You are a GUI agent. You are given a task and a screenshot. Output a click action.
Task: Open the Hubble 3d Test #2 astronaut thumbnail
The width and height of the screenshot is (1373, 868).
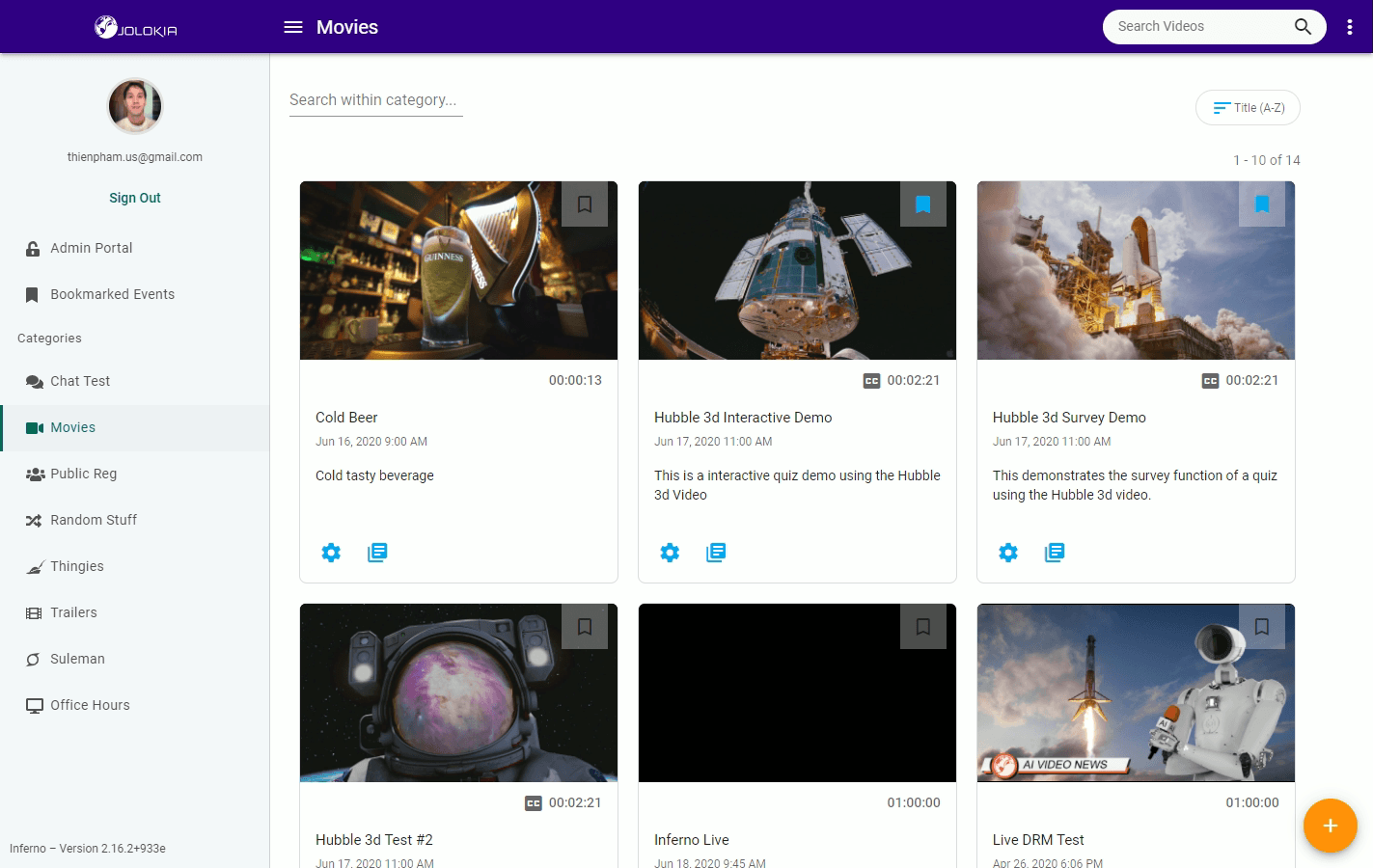(x=458, y=692)
